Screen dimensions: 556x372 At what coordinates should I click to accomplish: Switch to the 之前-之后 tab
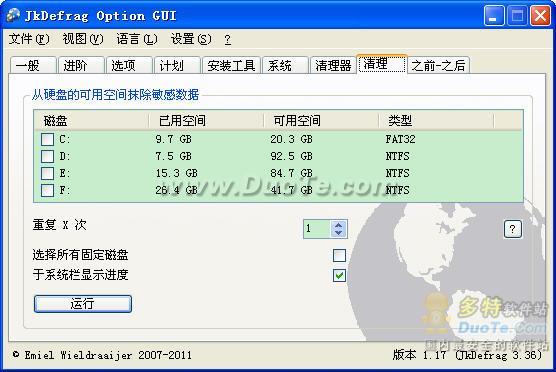click(x=439, y=65)
